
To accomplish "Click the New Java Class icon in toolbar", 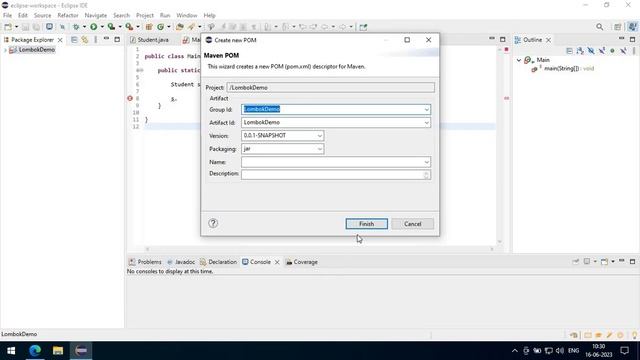I will (160, 27).
